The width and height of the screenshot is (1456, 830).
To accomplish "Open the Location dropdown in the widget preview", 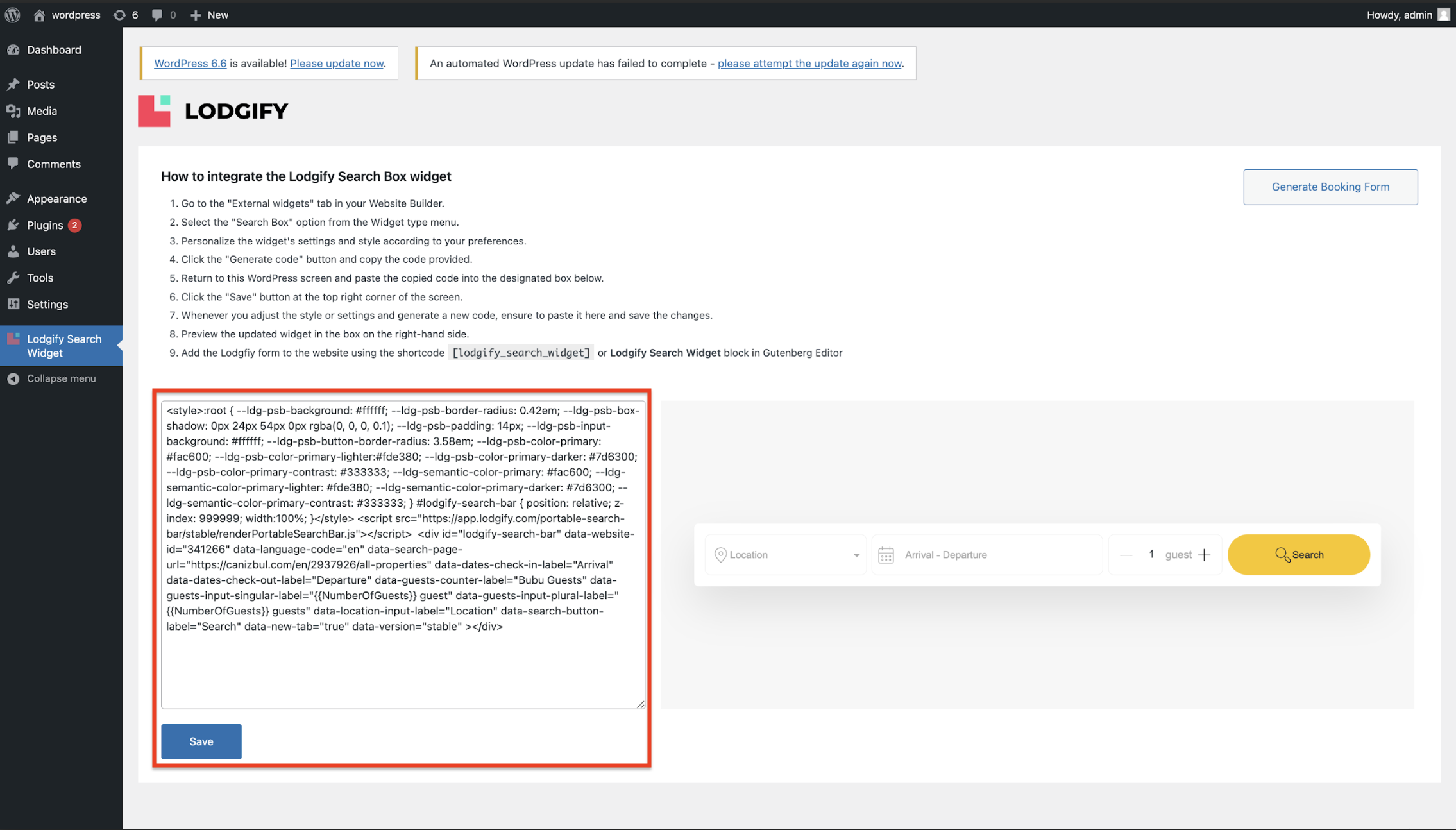I will pyautogui.click(x=856, y=555).
